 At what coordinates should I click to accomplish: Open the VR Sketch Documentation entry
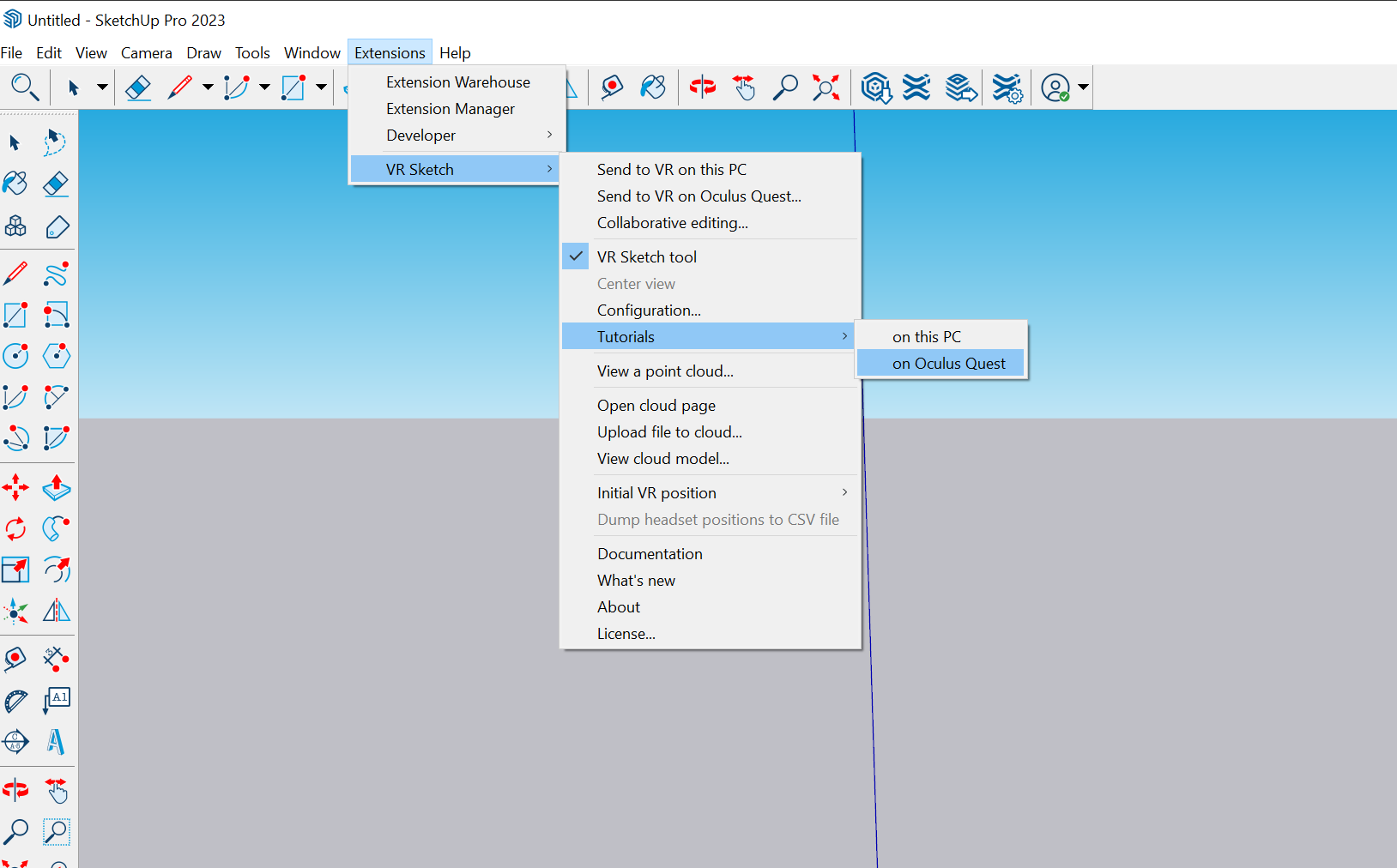[x=711, y=554]
